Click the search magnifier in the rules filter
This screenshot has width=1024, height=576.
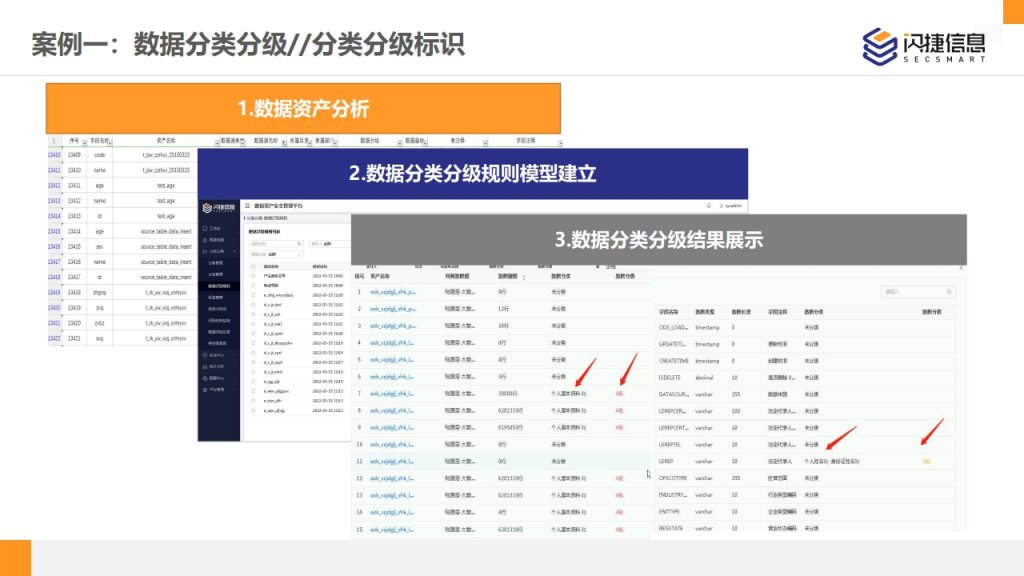tap(299, 244)
